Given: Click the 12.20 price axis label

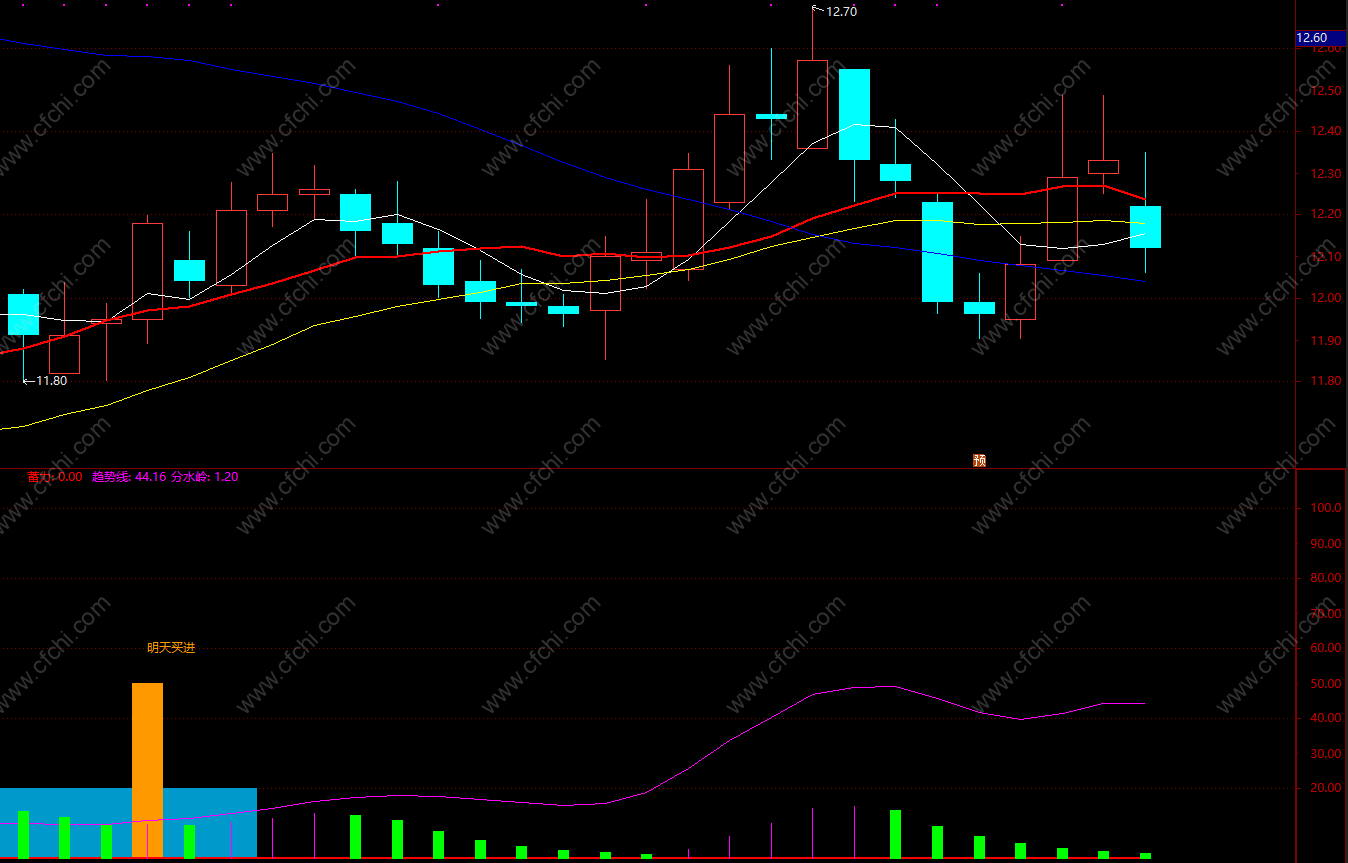Looking at the screenshot, I should coord(1326,215).
